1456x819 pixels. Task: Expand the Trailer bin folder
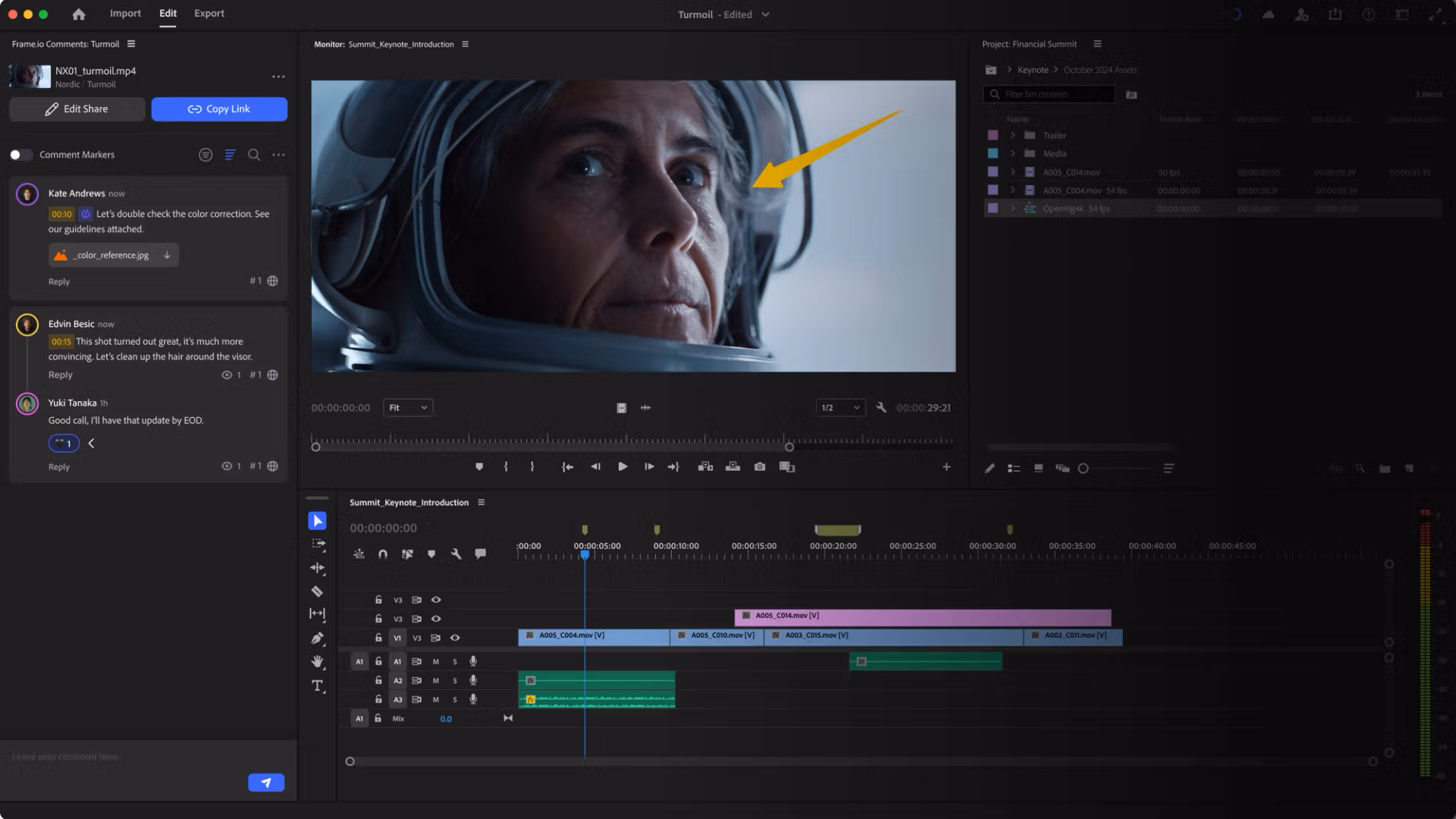(x=1012, y=136)
